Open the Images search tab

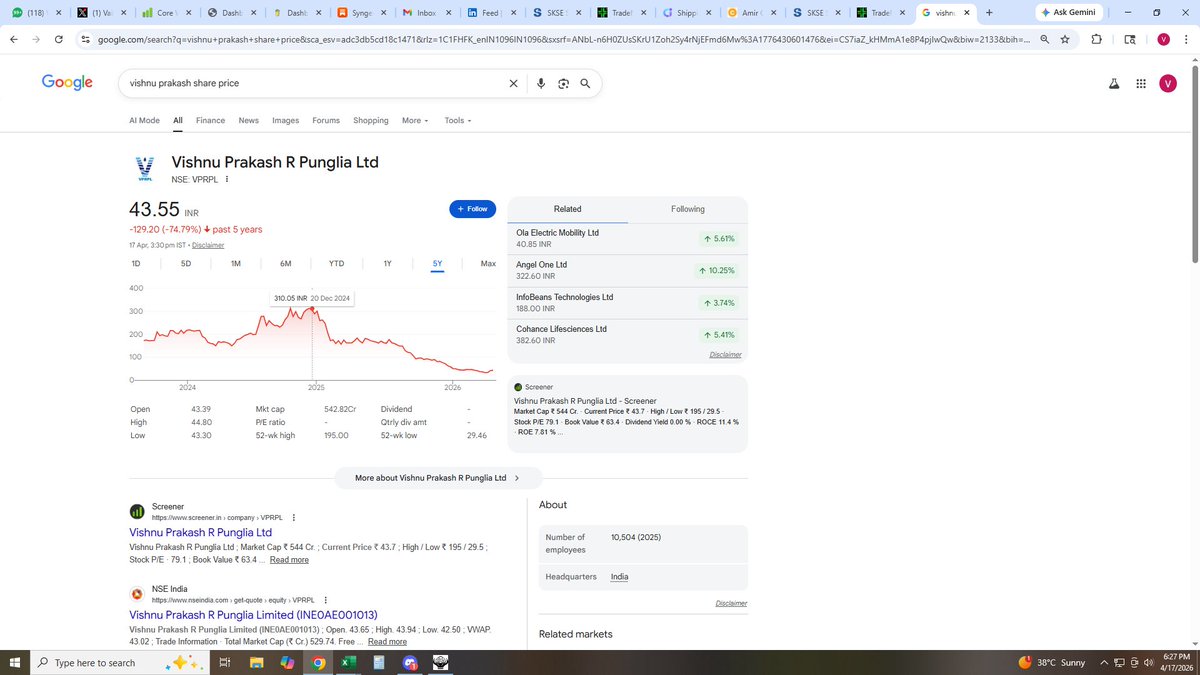(x=286, y=120)
